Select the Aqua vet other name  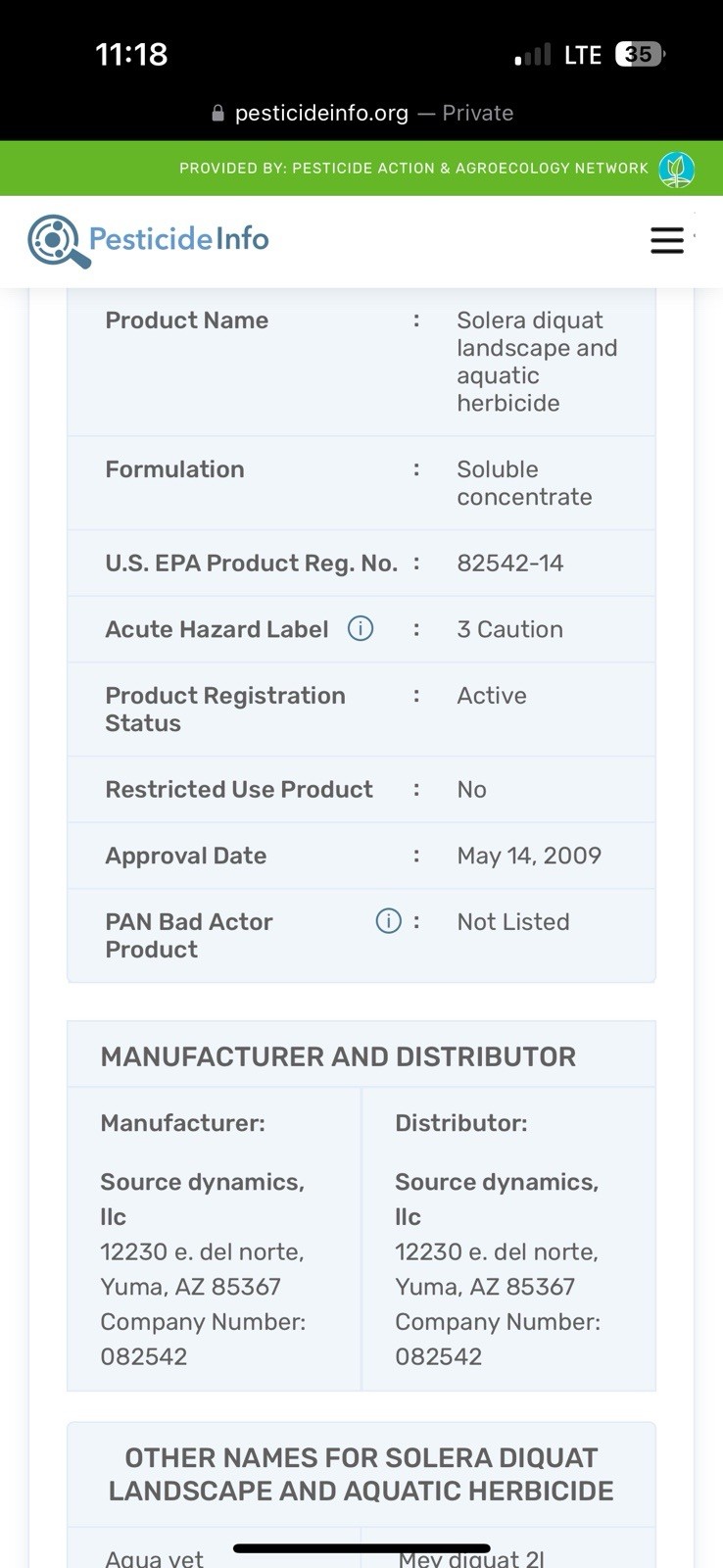[x=154, y=1557]
